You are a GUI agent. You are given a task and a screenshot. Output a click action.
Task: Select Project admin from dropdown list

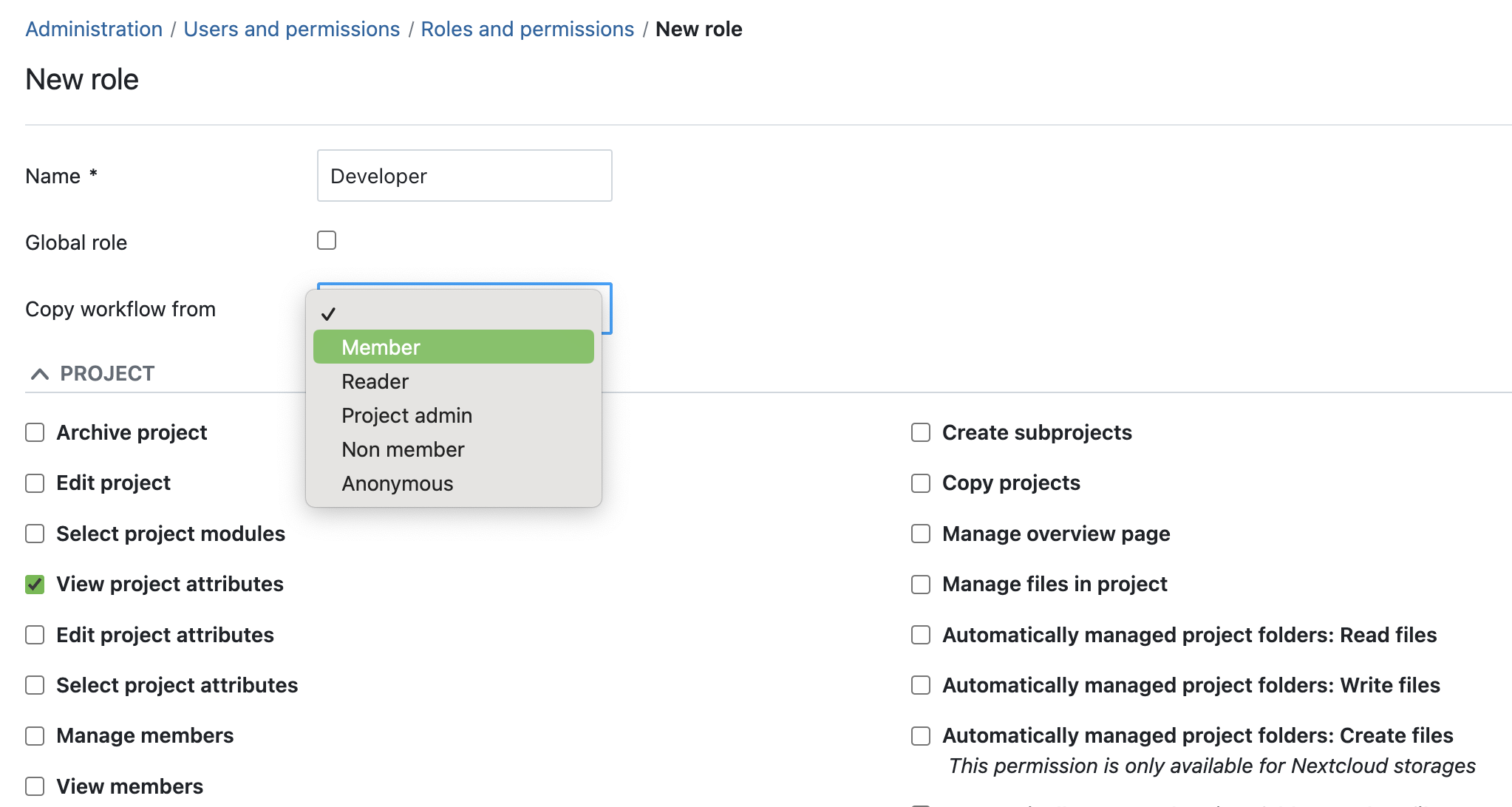click(x=408, y=415)
